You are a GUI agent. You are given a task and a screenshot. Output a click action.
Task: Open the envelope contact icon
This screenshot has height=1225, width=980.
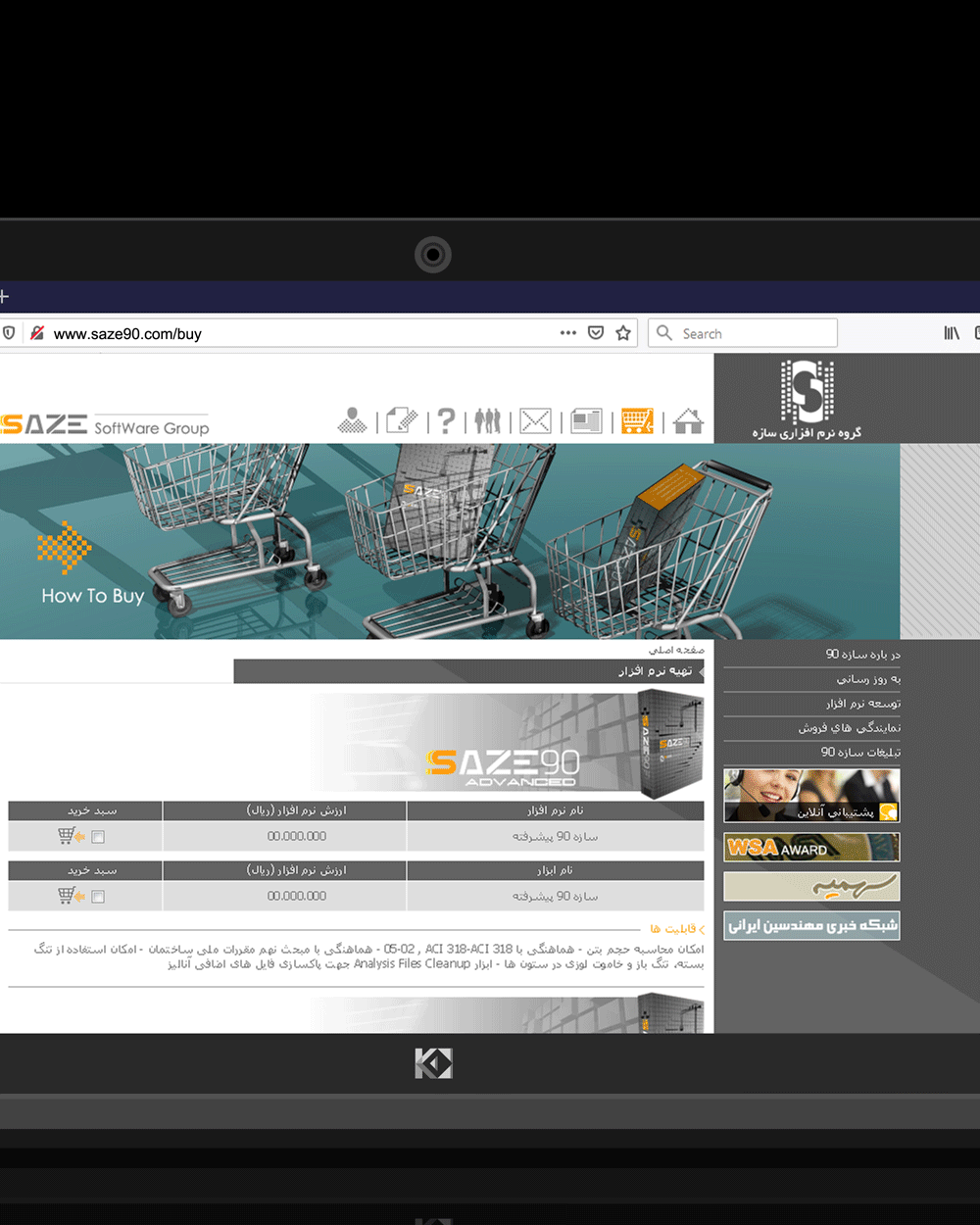pyautogui.click(x=535, y=421)
